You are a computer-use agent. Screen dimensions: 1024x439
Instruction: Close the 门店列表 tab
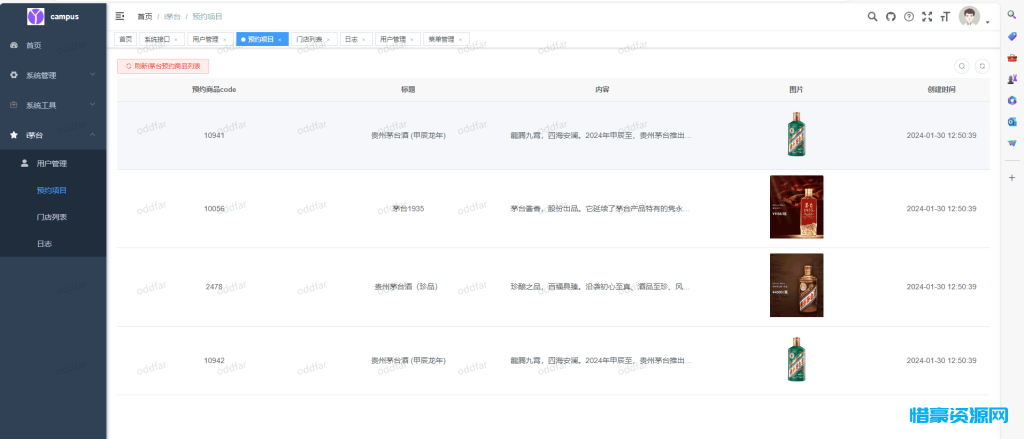[x=328, y=40]
